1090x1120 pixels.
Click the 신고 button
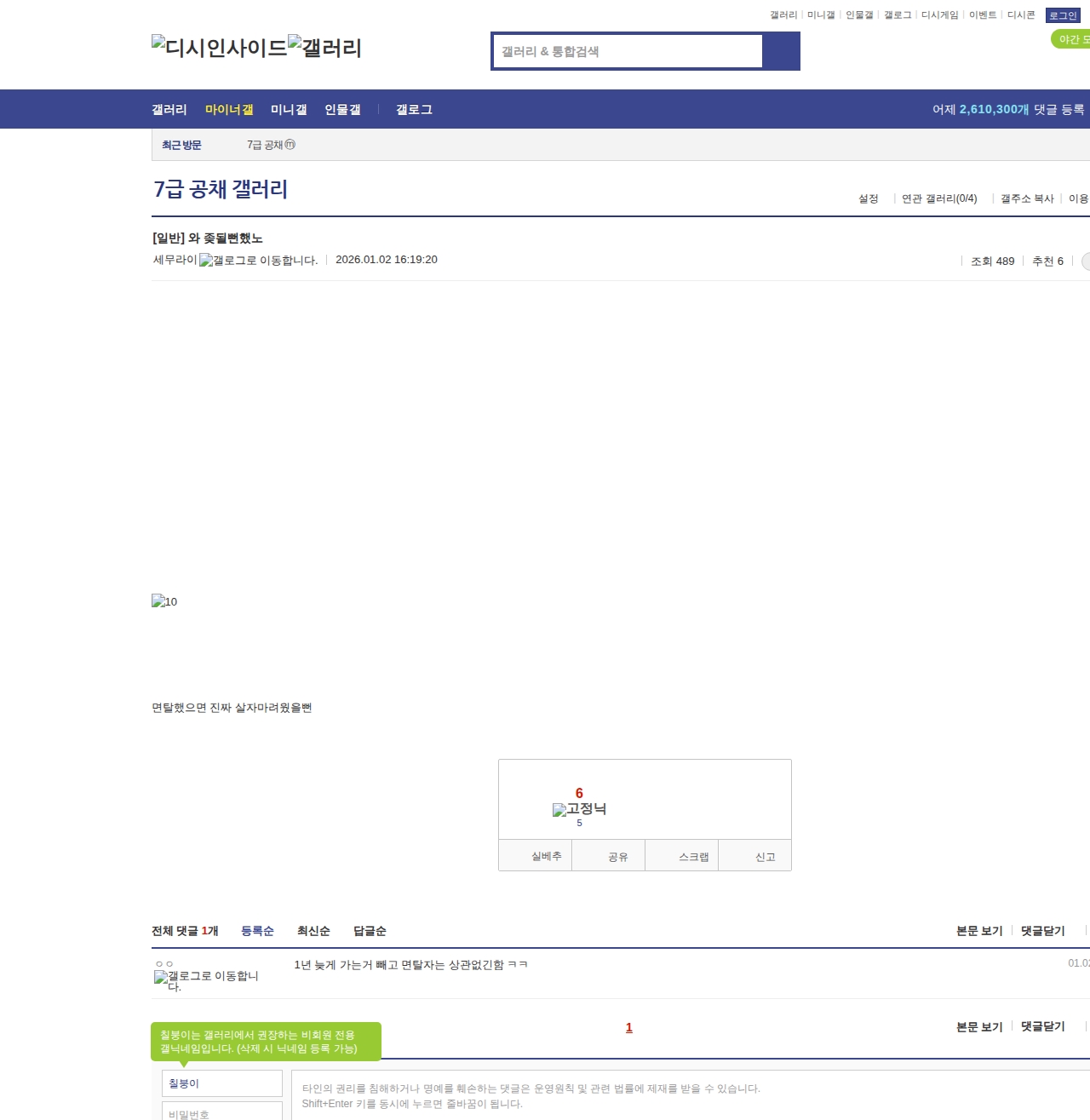coord(755,856)
